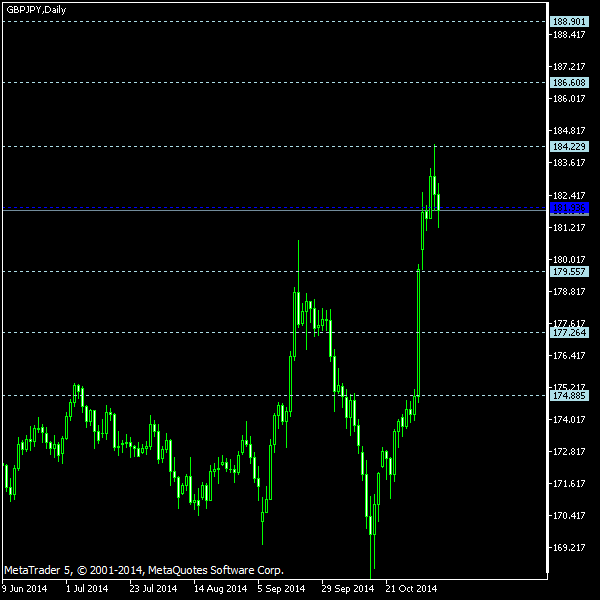Click the 29 Sep 2014 date label

point(348,589)
